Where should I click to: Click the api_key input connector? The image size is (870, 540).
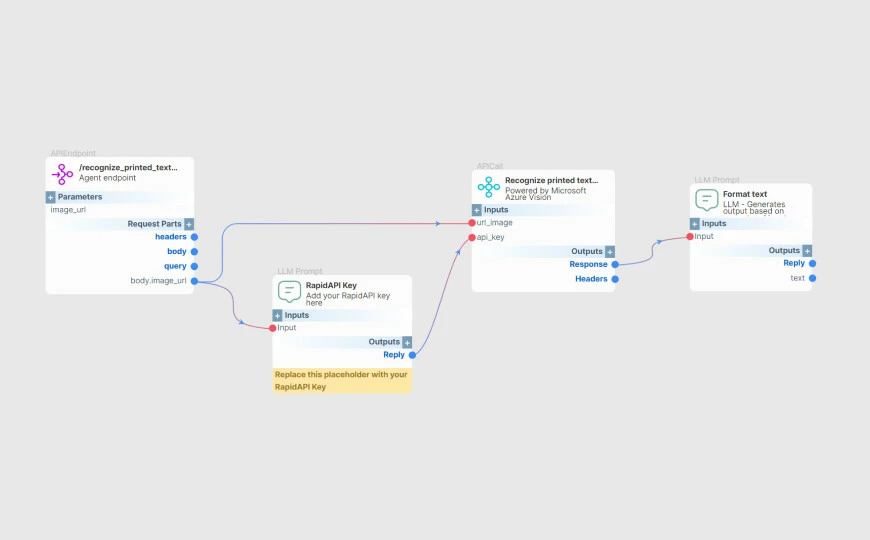tap(472, 238)
